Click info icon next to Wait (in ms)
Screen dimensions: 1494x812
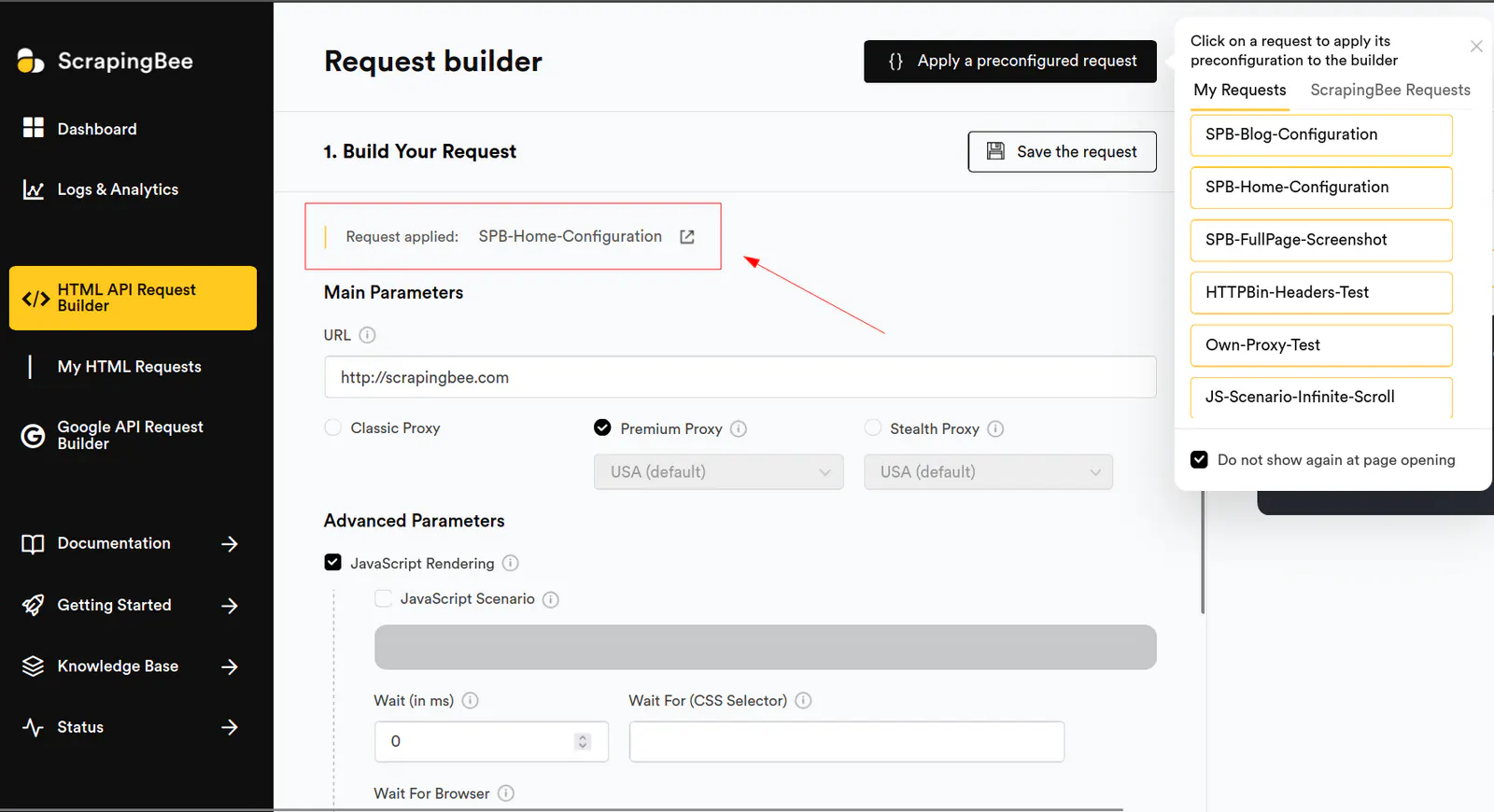(x=471, y=700)
